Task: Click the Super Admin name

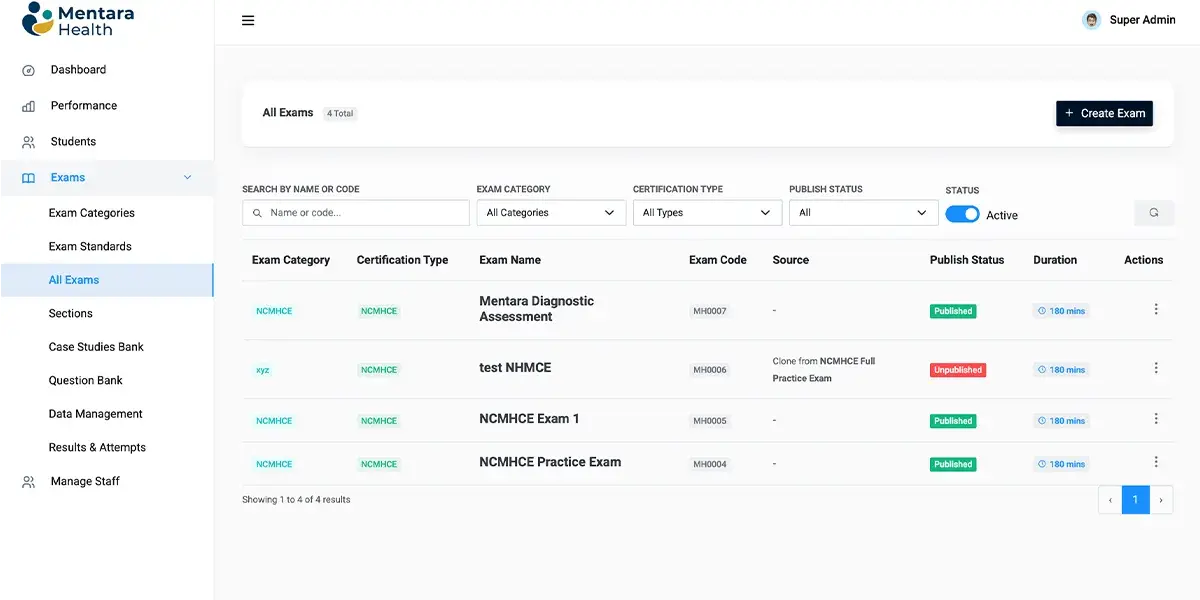Action: pyautogui.click(x=1143, y=20)
